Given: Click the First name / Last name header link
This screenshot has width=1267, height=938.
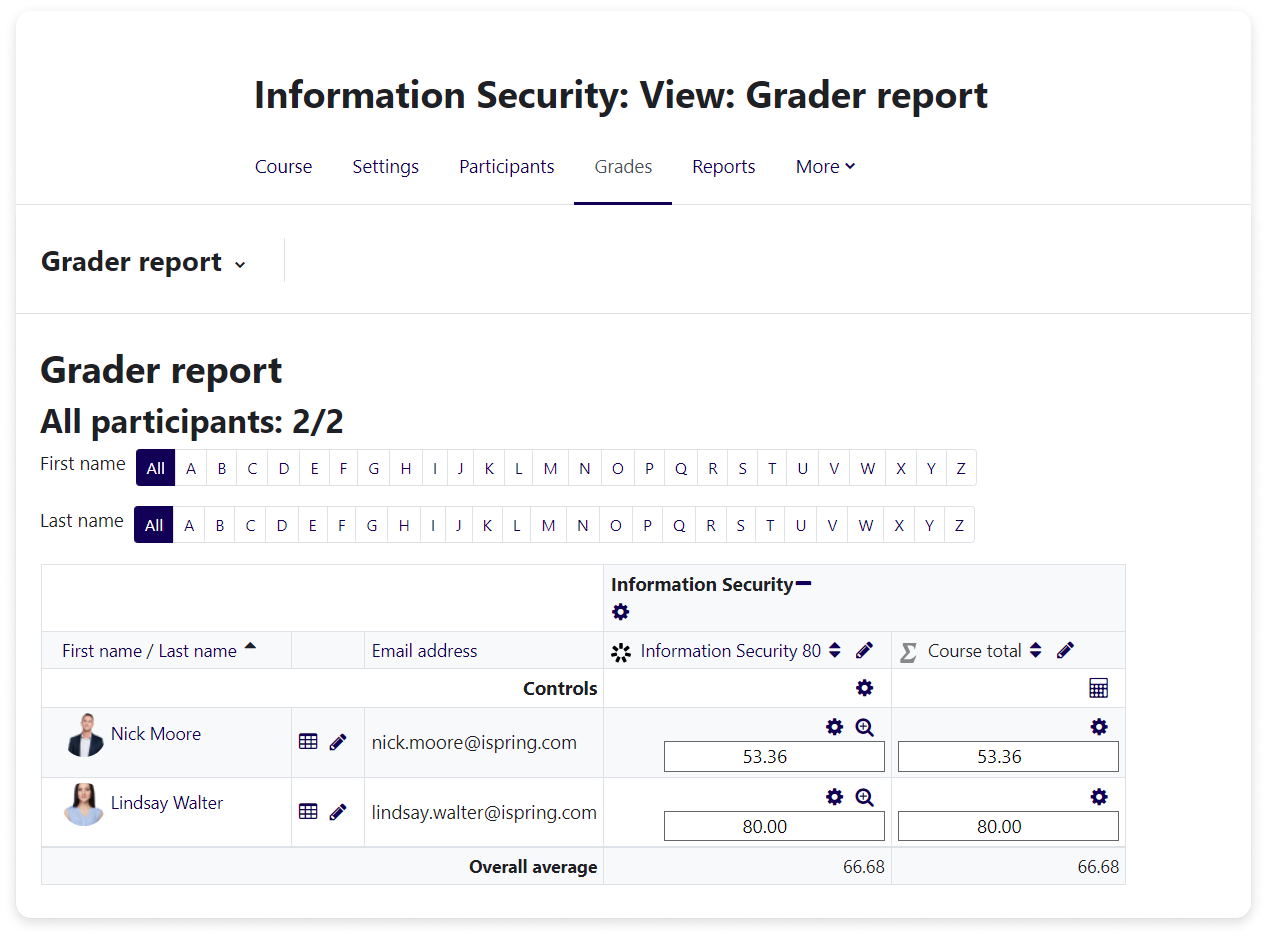Looking at the screenshot, I should point(149,651).
